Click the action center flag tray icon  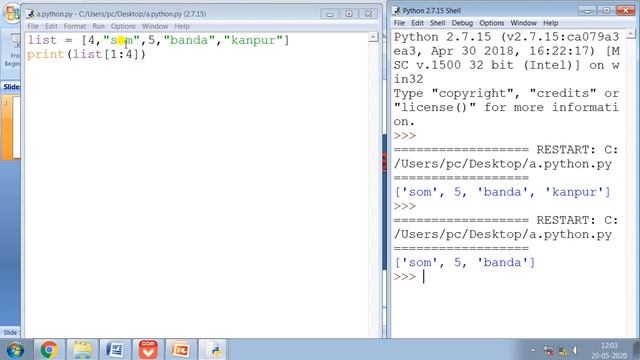tap(549, 350)
